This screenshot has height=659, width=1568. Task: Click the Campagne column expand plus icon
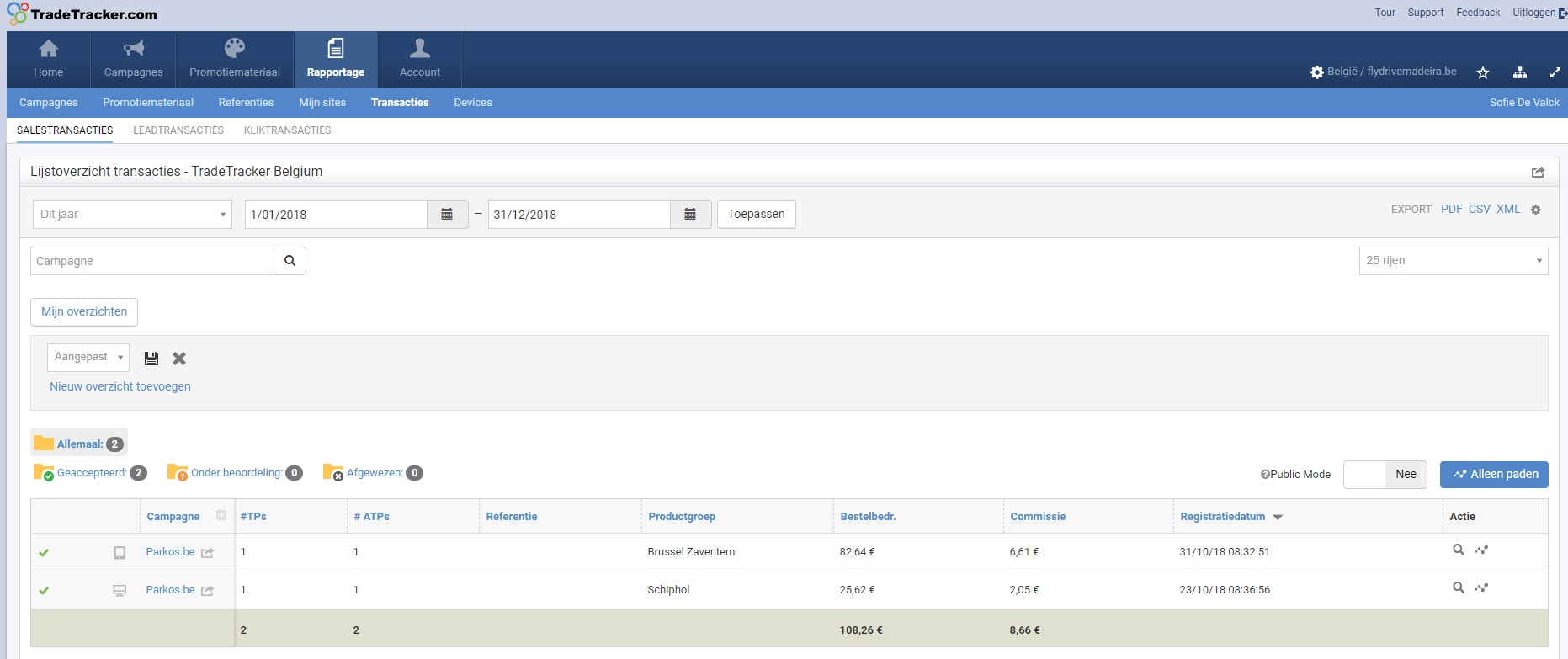click(x=221, y=515)
